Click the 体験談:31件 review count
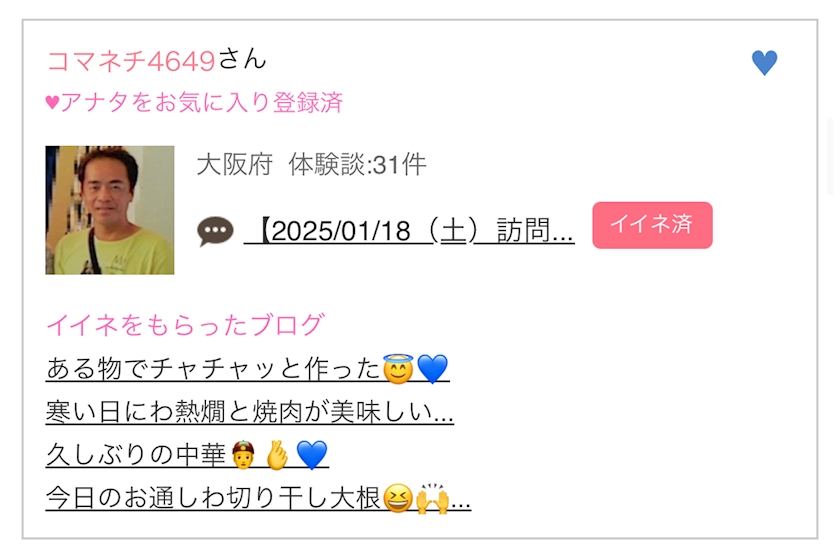This screenshot has width=840, height=556. [x=357, y=164]
